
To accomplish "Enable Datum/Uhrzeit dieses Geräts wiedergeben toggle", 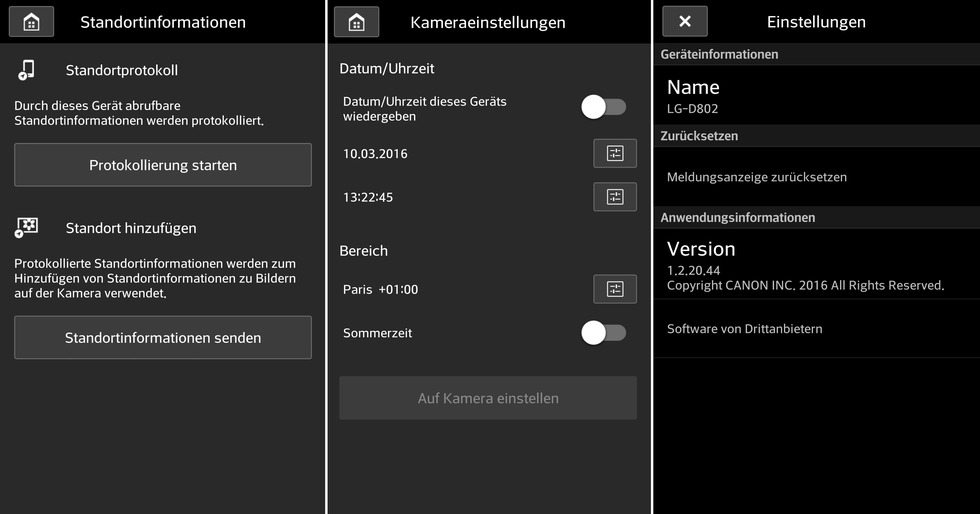I will tap(603, 107).
